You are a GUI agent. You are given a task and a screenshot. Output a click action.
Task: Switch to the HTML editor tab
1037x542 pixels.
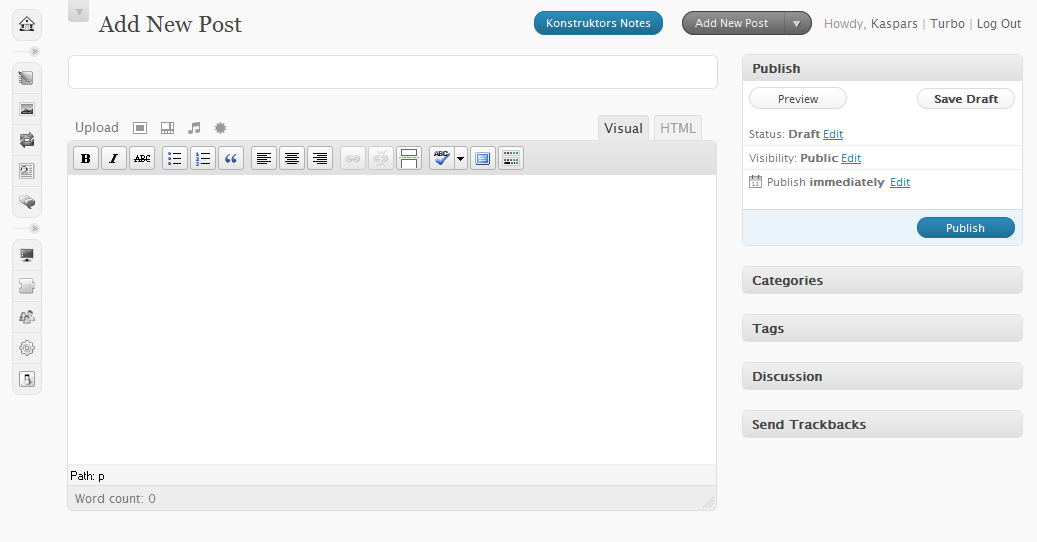(677, 128)
